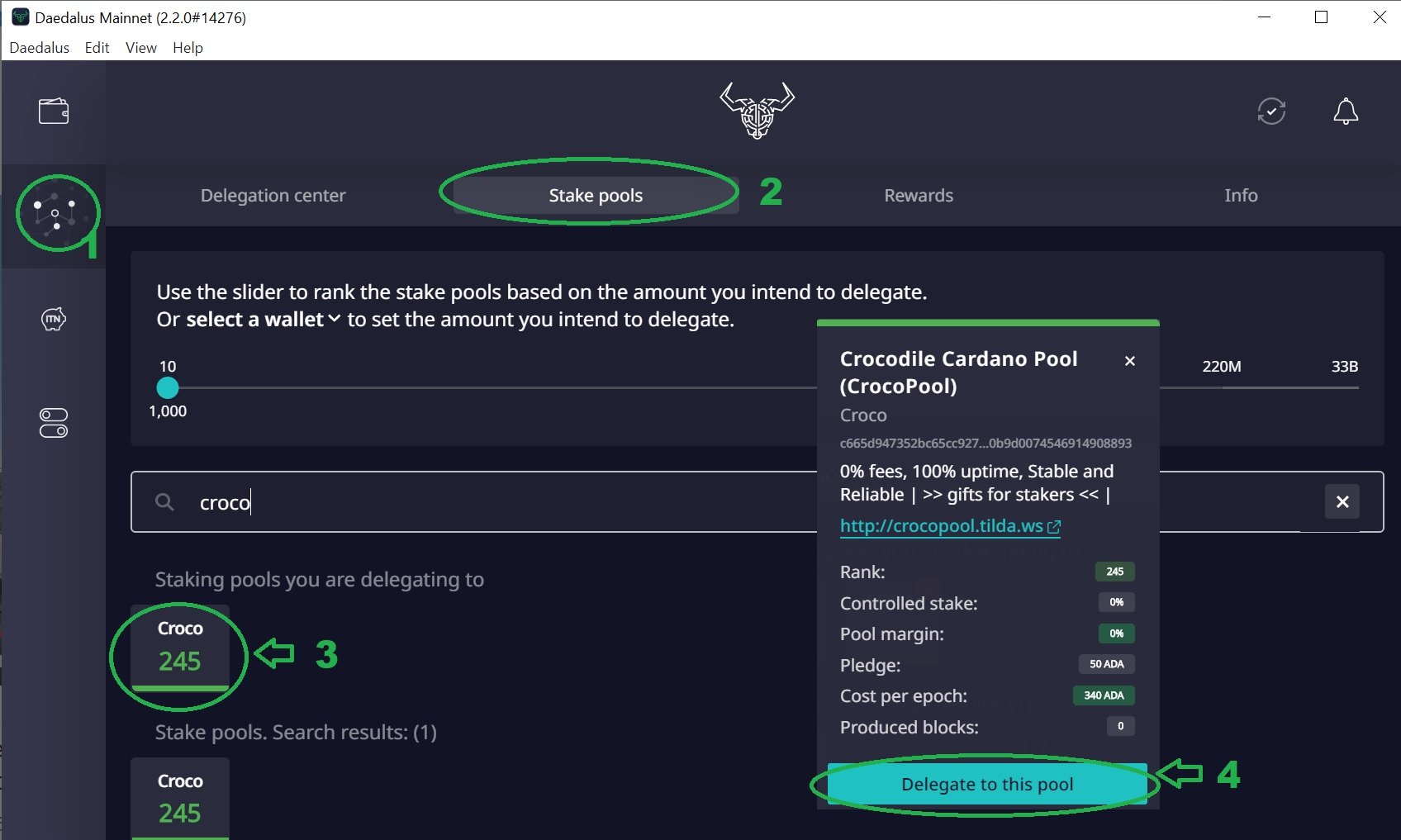The width and height of the screenshot is (1401, 840).
Task: Open the notifications bell icon
Action: tap(1346, 111)
